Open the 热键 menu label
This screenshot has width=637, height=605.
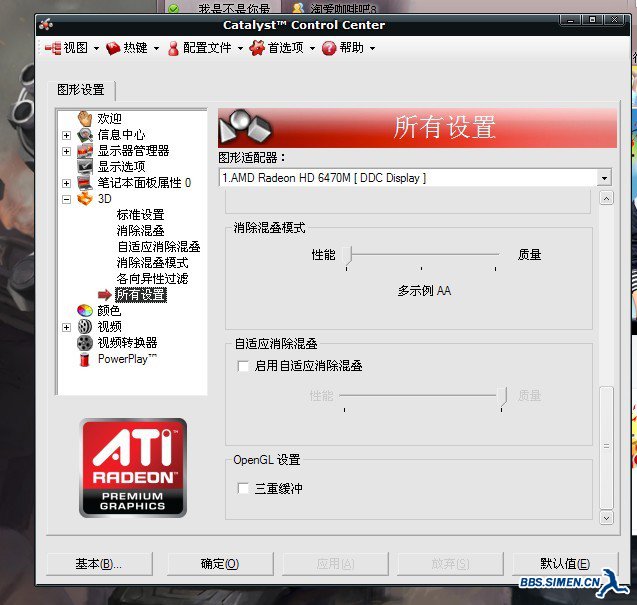click(135, 48)
